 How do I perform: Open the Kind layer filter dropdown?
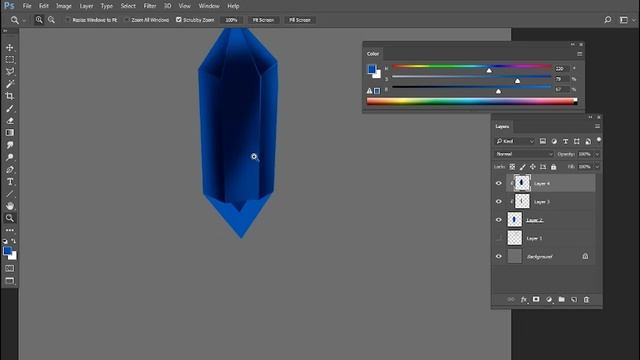tap(514, 141)
